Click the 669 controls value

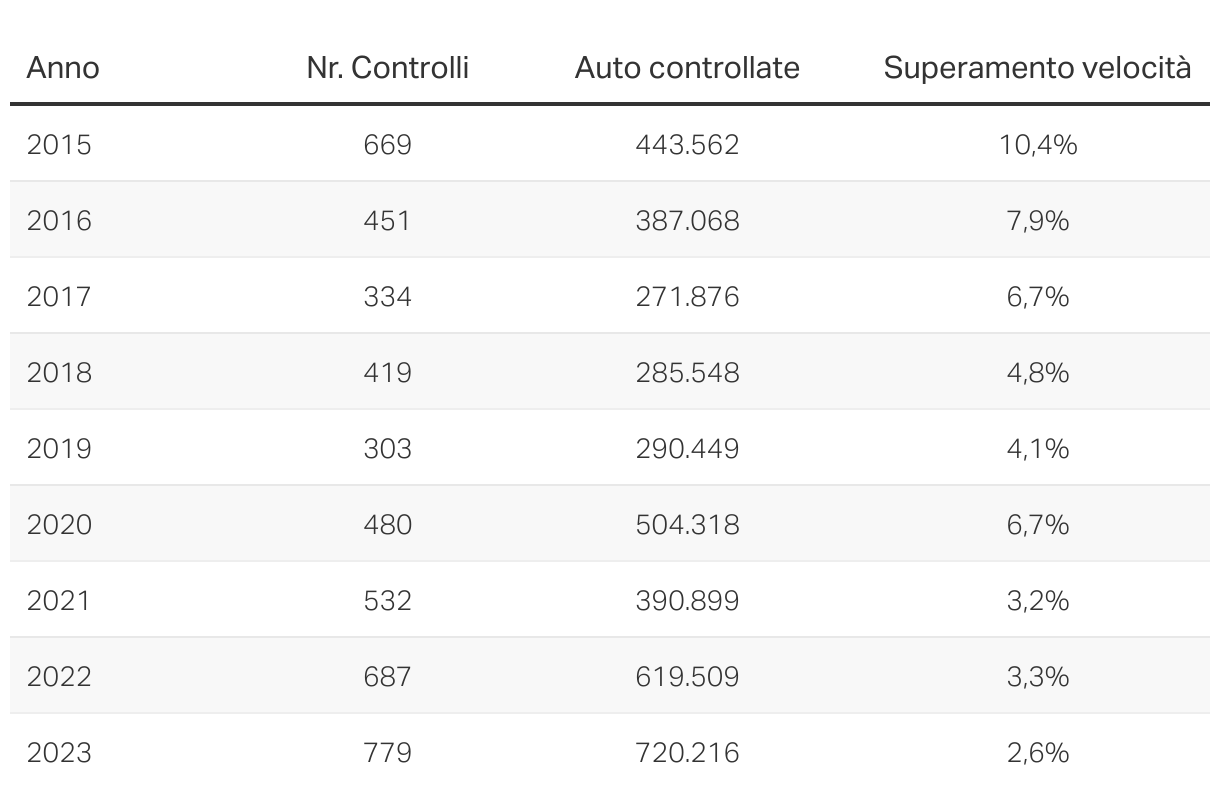(387, 145)
